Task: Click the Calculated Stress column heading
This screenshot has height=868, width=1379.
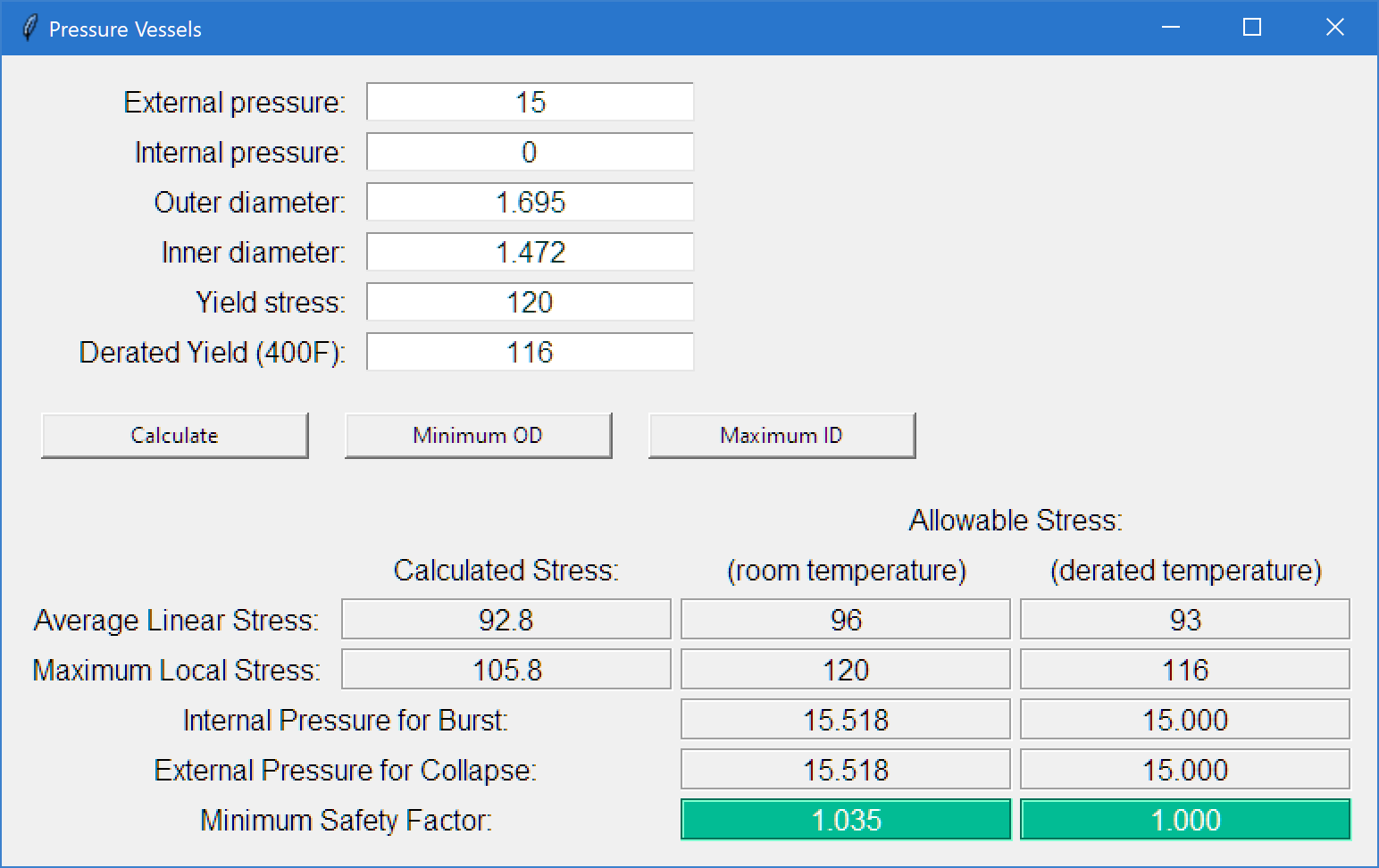Action: tap(506, 571)
